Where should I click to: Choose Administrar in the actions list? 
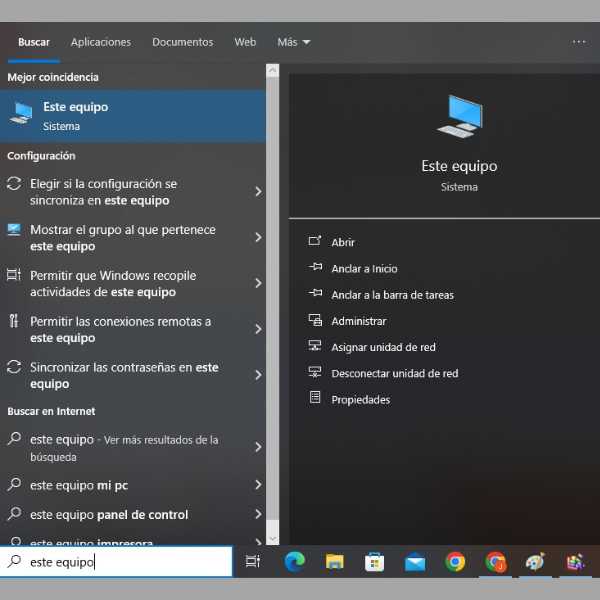coord(358,321)
